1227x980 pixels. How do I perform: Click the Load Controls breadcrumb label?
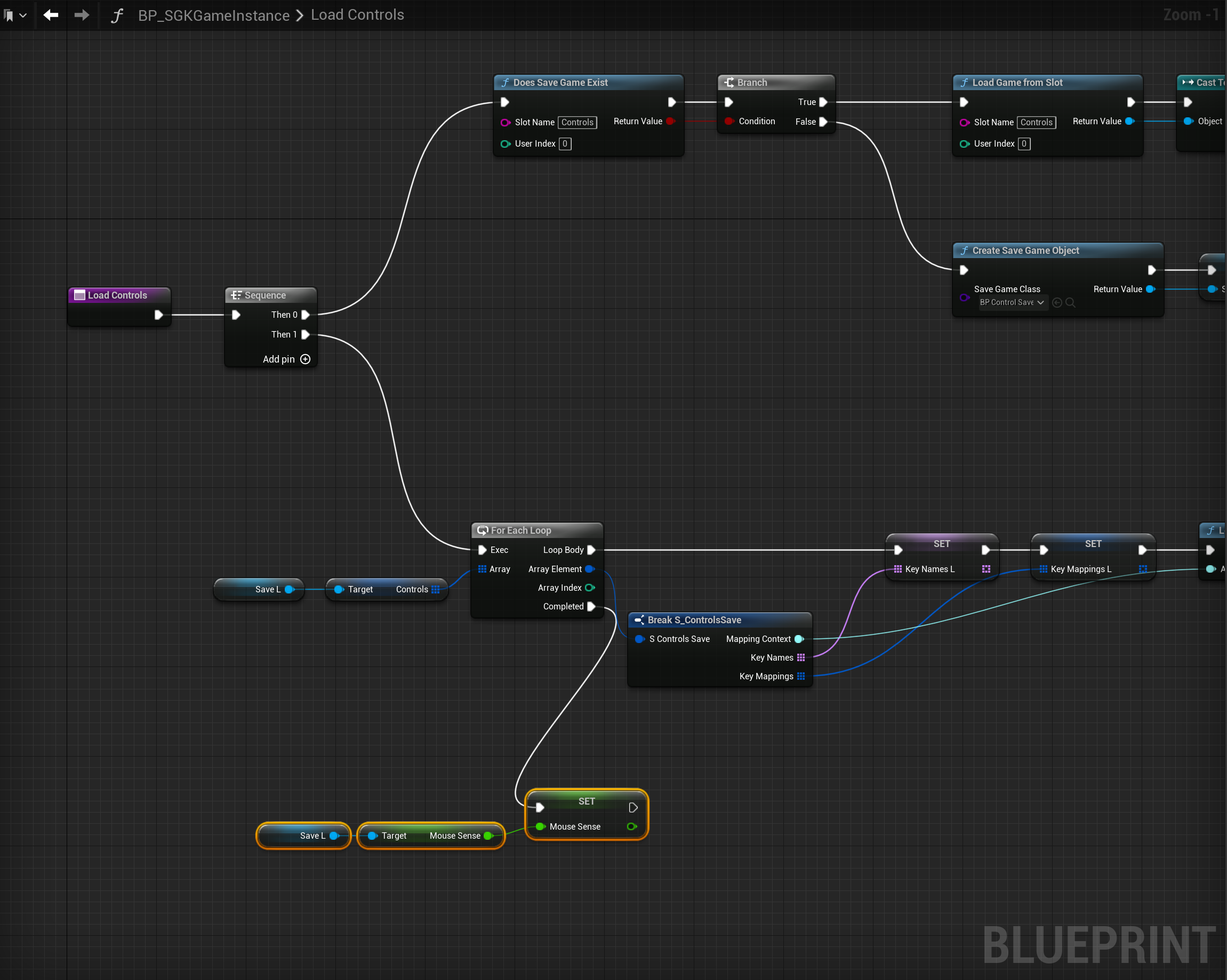point(357,15)
